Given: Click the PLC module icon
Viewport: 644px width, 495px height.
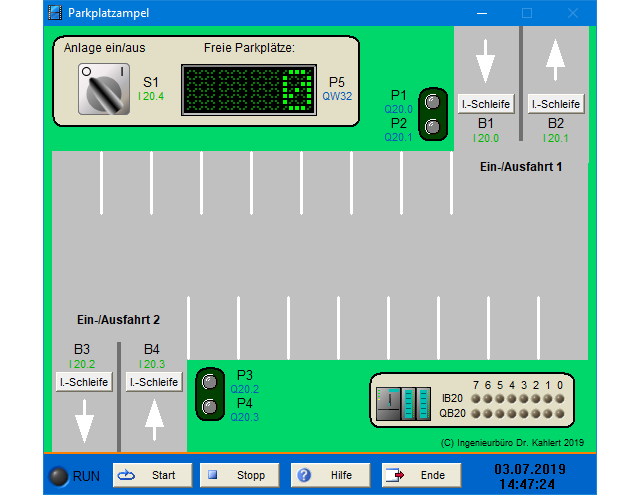Looking at the screenshot, I should coord(403,404).
